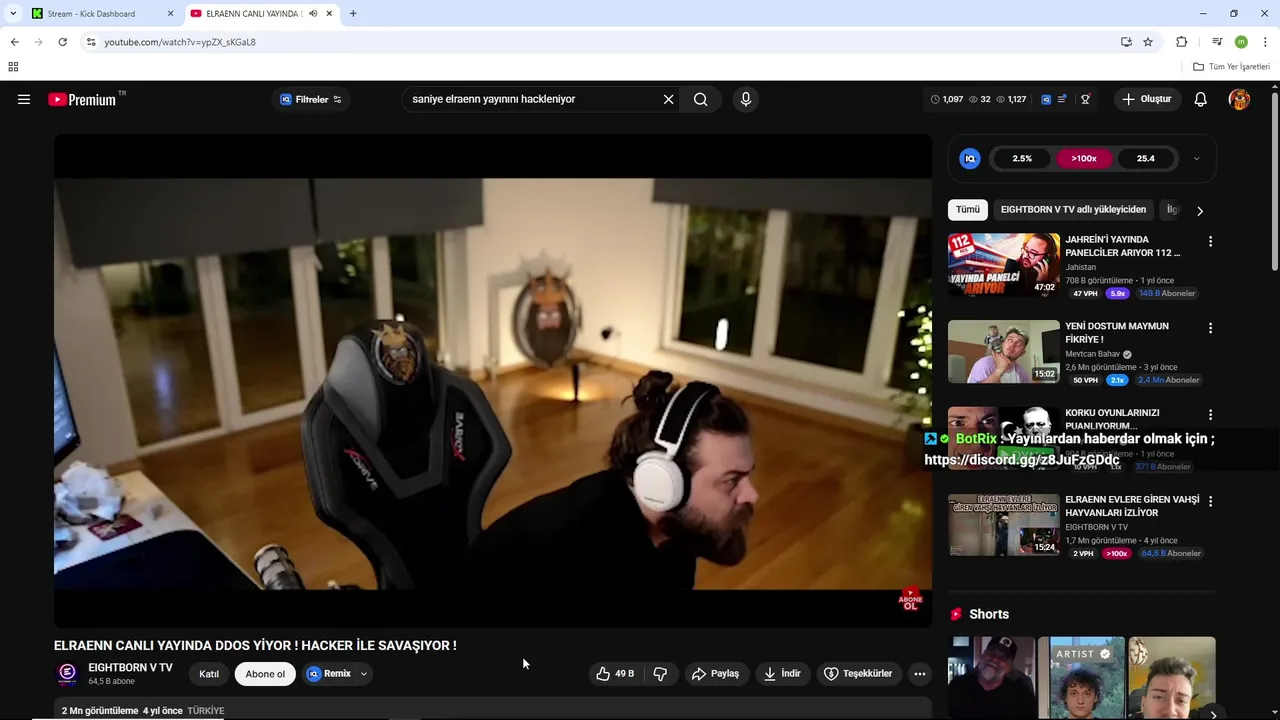
Task: Open Tüm Yer İşaretleri bookmarks folder
Action: click(x=1232, y=67)
